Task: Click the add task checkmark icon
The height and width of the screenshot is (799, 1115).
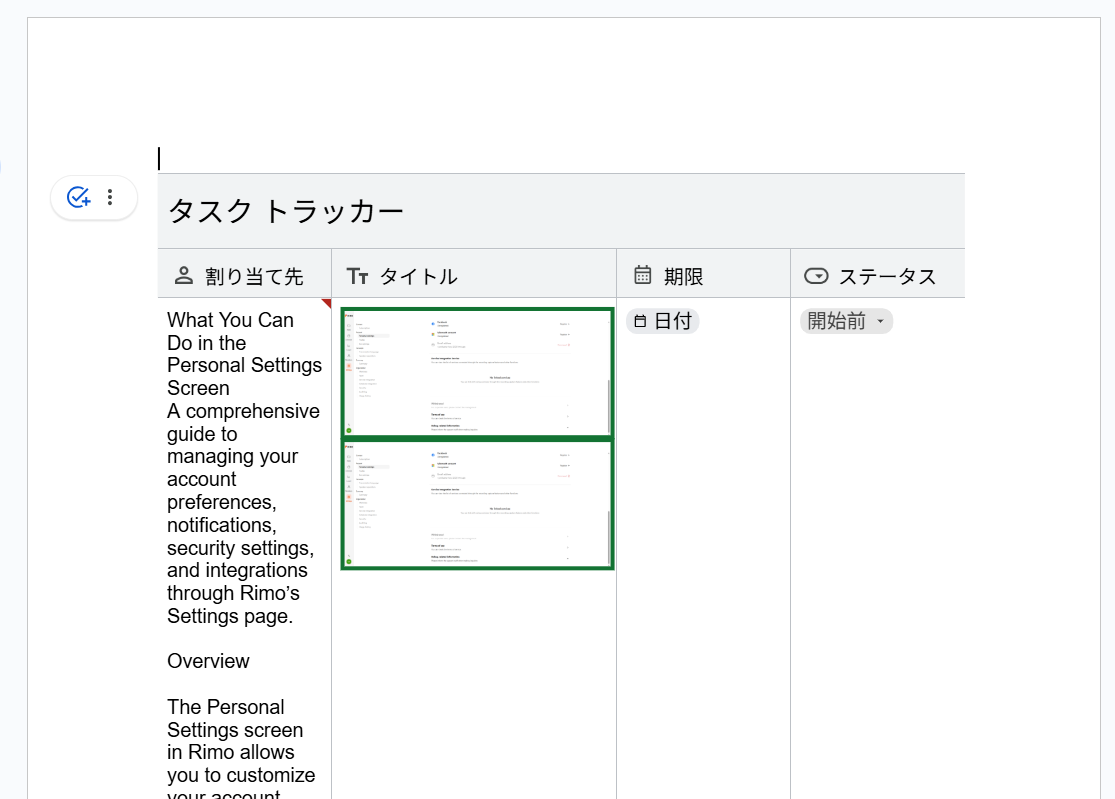Action: (79, 197)
